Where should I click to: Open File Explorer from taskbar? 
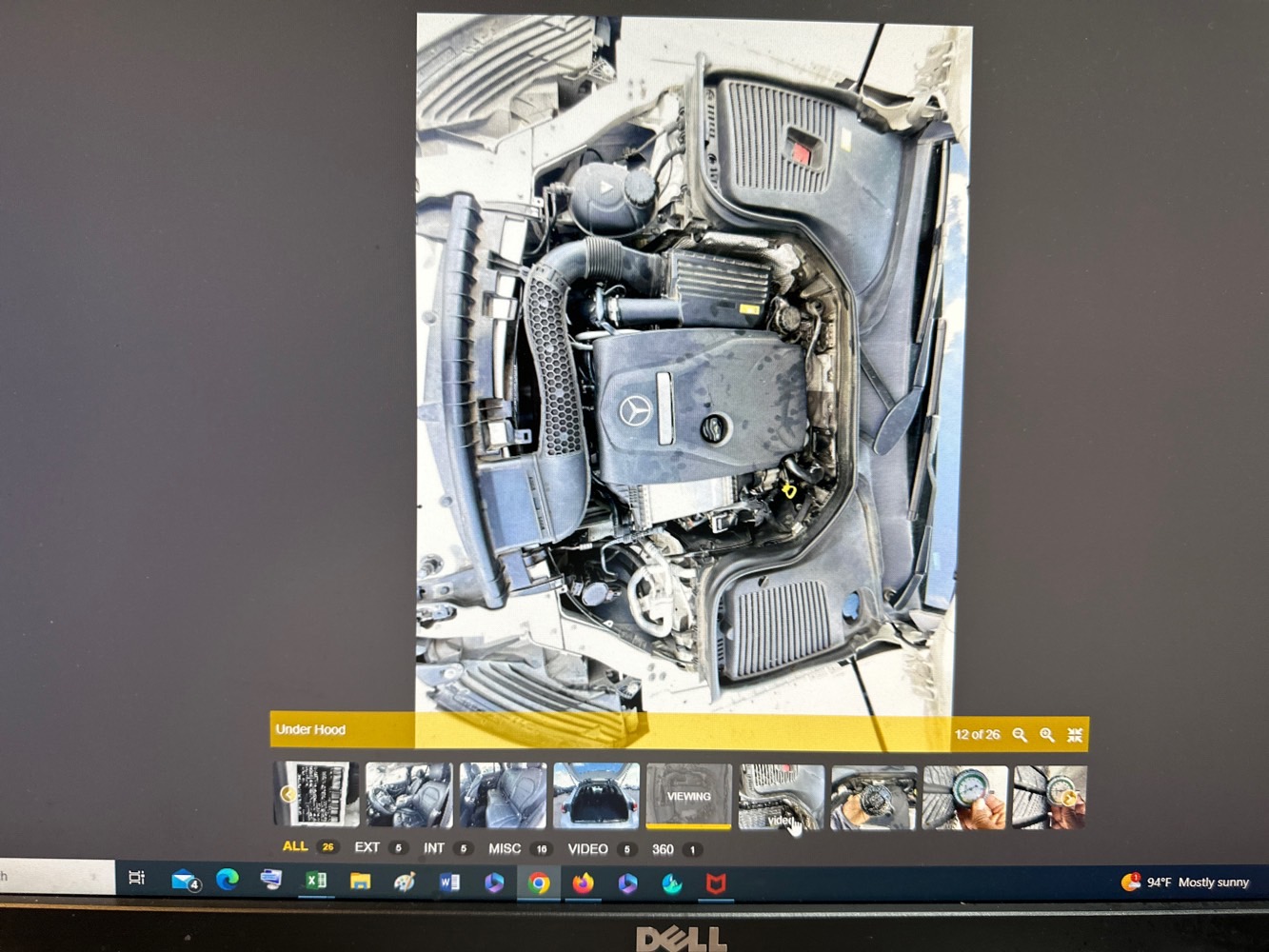[x=360, y=881]
